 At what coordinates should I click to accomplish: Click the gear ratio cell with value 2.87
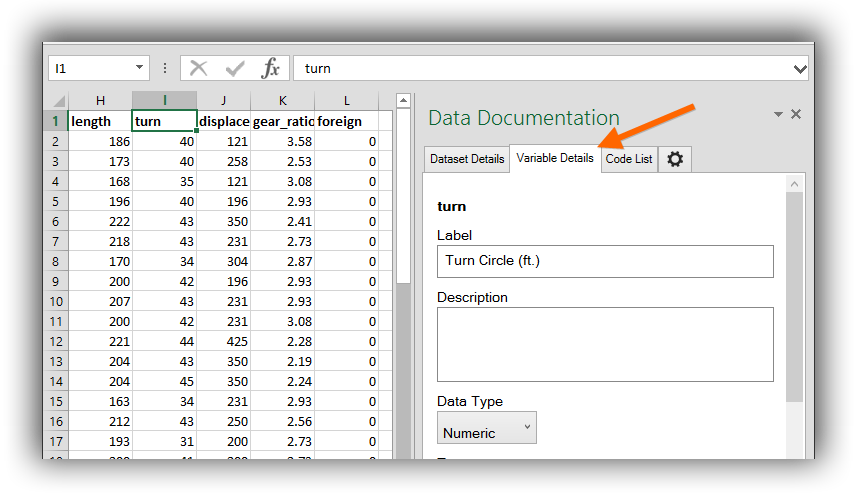[x=283, y=261]
